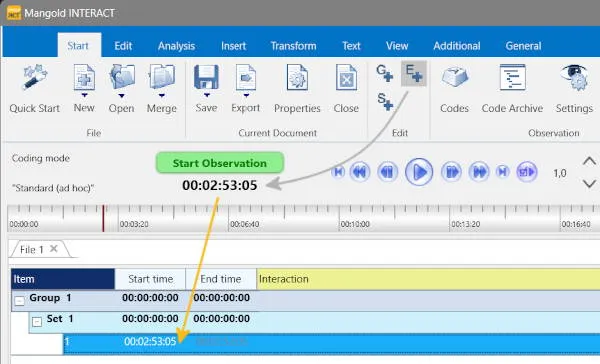Viewport: 600px width, 364px height.
Task: Jump to the video beginning
Action: [x=338, y=172]
